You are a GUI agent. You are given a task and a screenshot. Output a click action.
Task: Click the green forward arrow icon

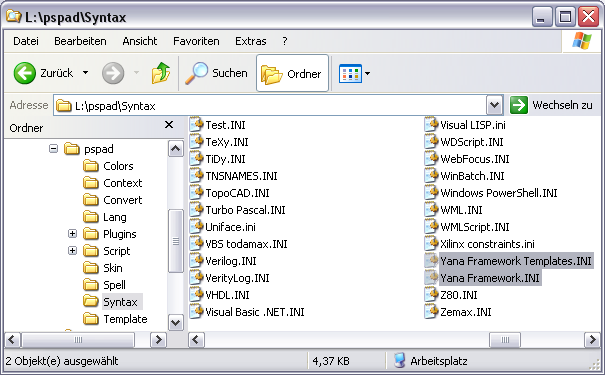click(x=113, y=73)
